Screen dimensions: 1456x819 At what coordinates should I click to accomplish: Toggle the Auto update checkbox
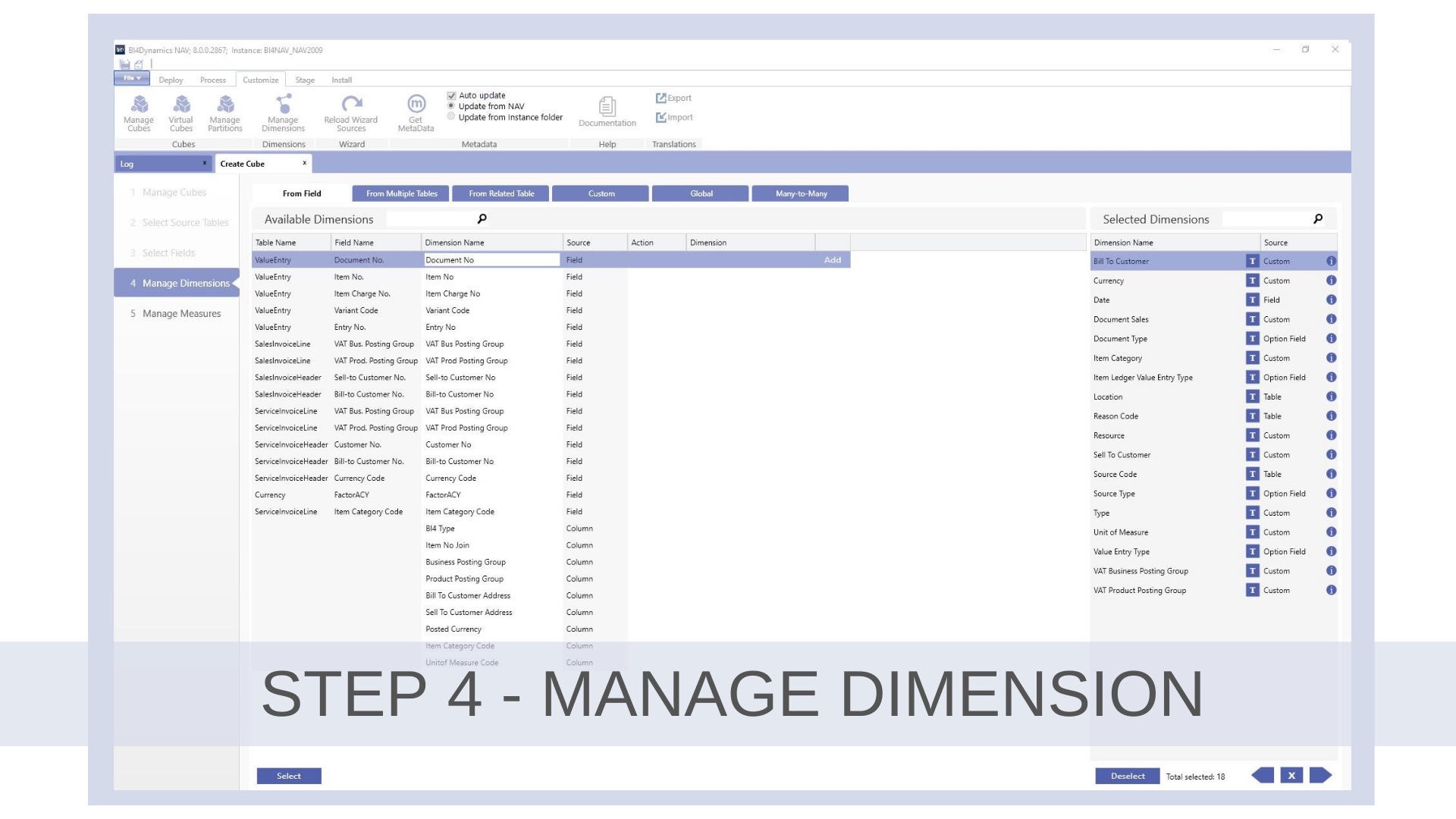point(452,96)
